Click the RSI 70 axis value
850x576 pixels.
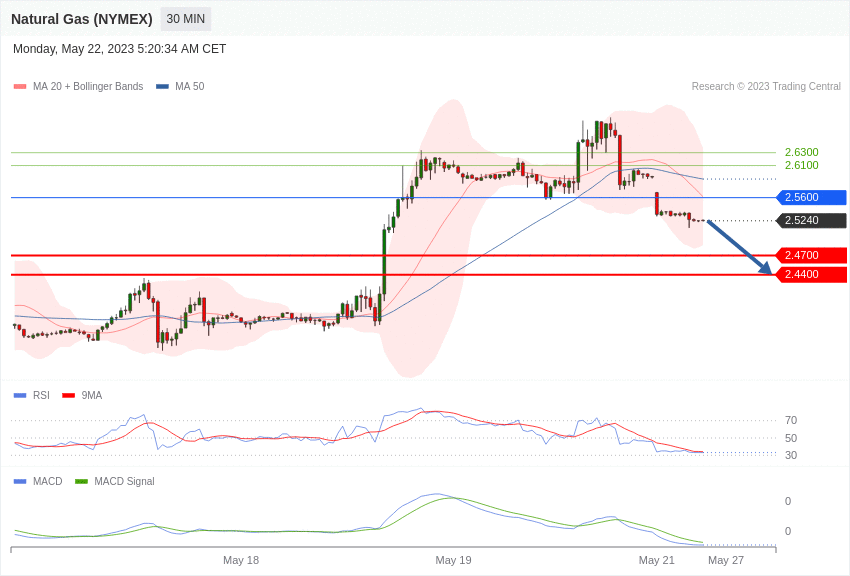click(x=791, y=420)
